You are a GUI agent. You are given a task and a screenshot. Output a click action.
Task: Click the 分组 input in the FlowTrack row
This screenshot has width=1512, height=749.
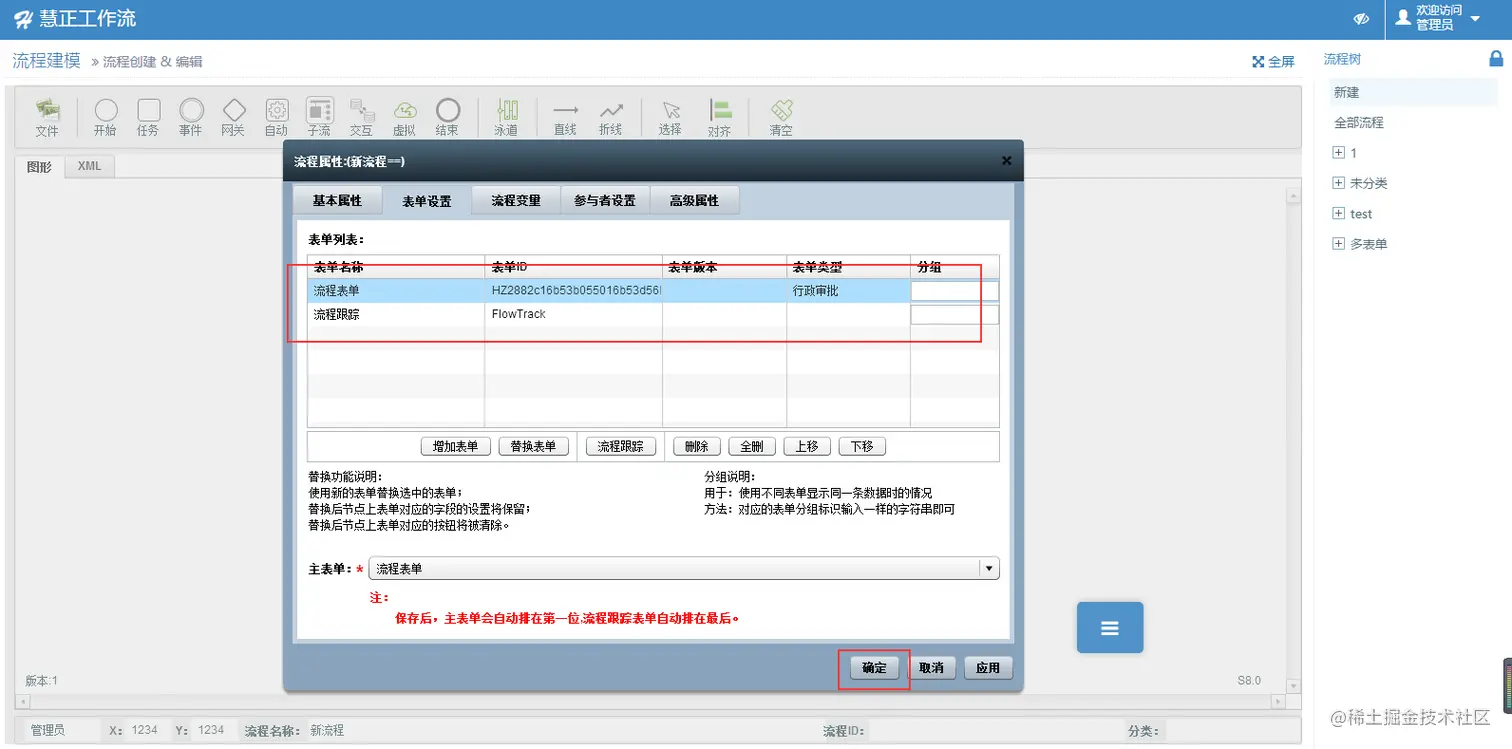coord(955,315)
